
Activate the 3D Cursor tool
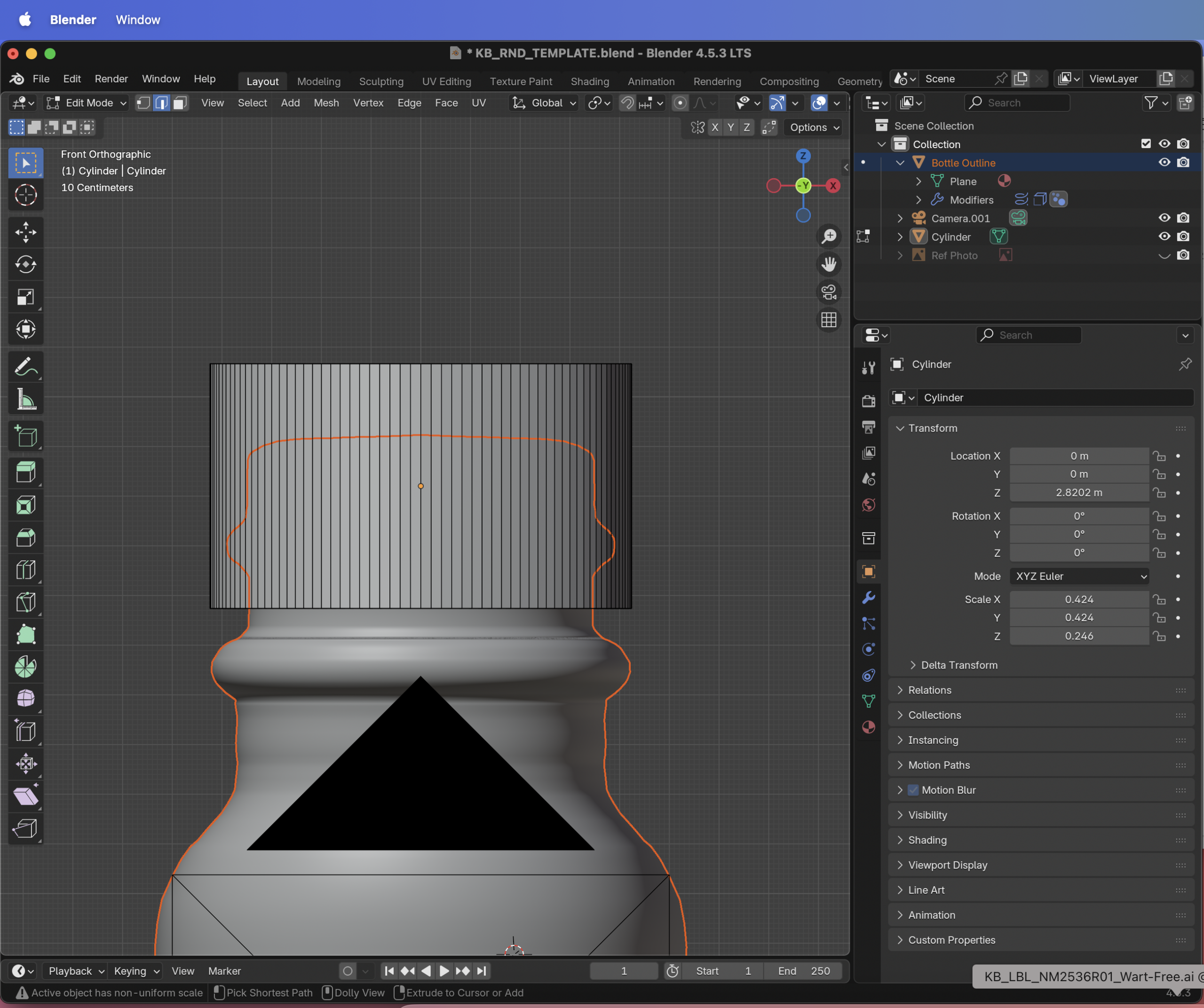pyautogui.click(x=26, y=196)
